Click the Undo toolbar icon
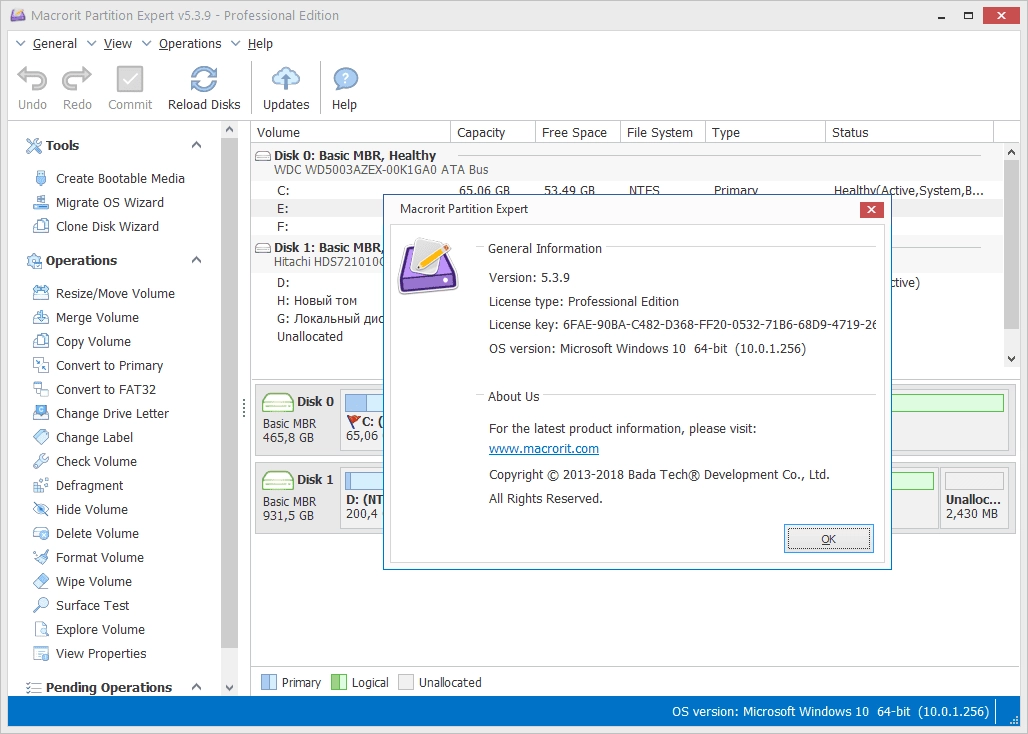The height and width of the screenshot is (734, 1028). (x=32, y=79)
